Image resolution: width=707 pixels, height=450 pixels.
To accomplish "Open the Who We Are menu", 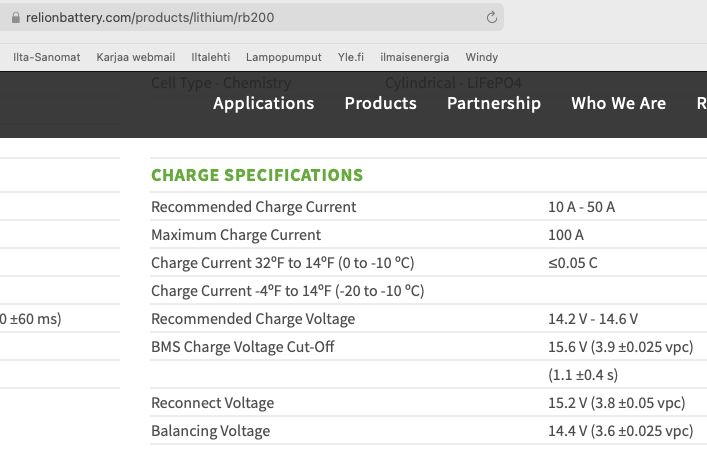I will coord(618,103).
